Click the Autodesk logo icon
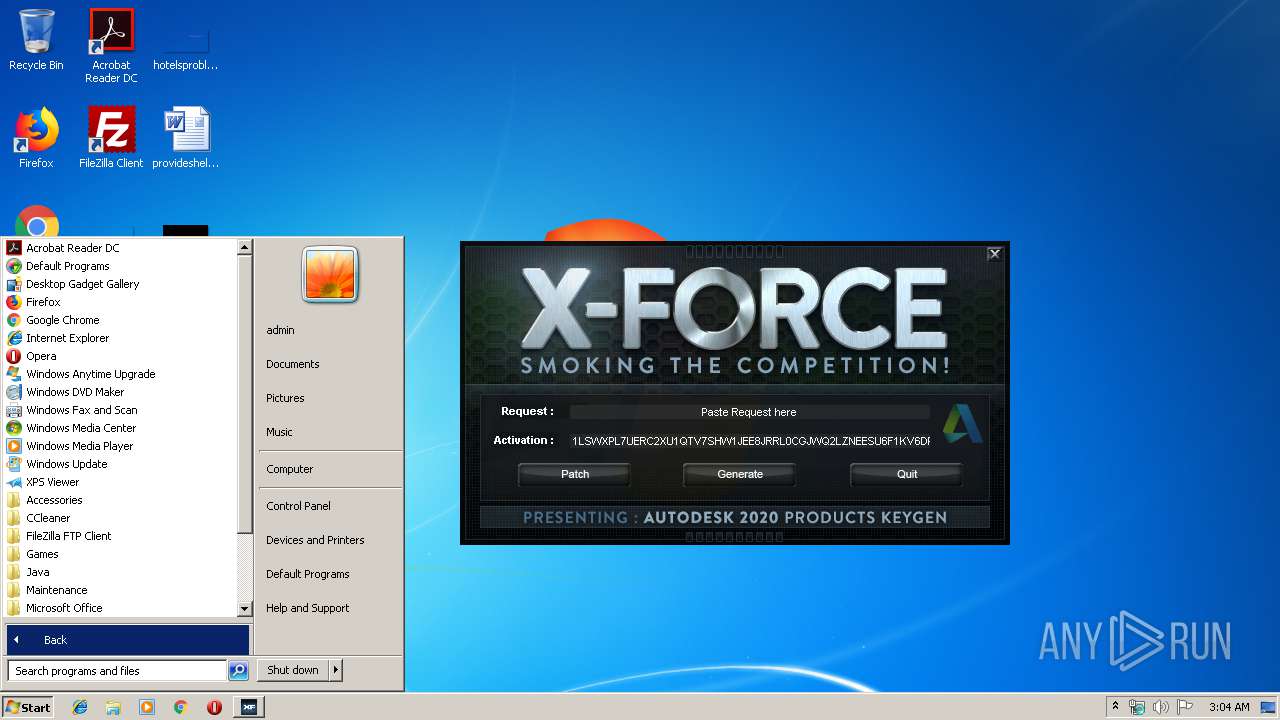1280x720 pixels. coord(962,424)
